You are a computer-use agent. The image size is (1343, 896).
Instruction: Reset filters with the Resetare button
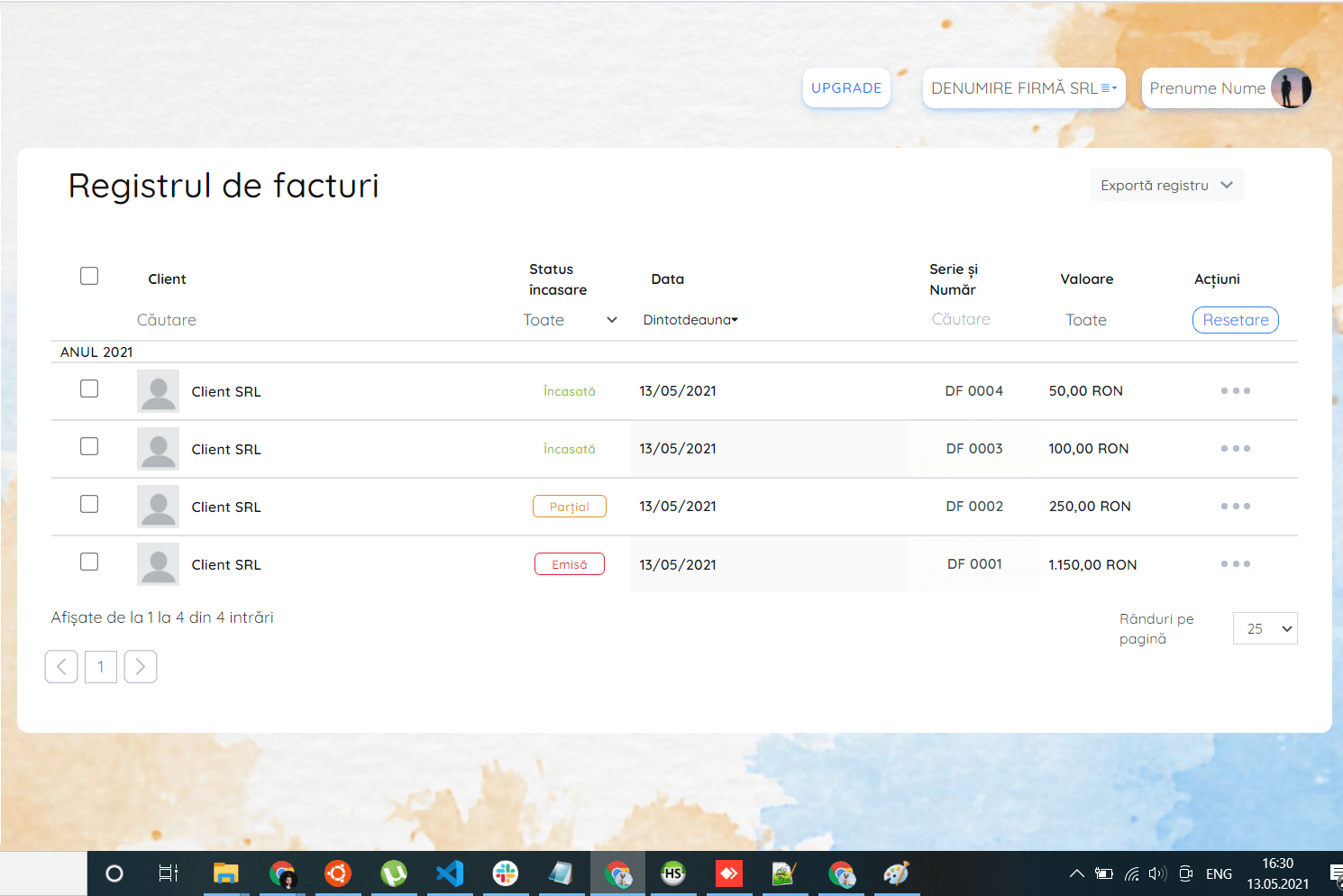(x=1235, y=319)
